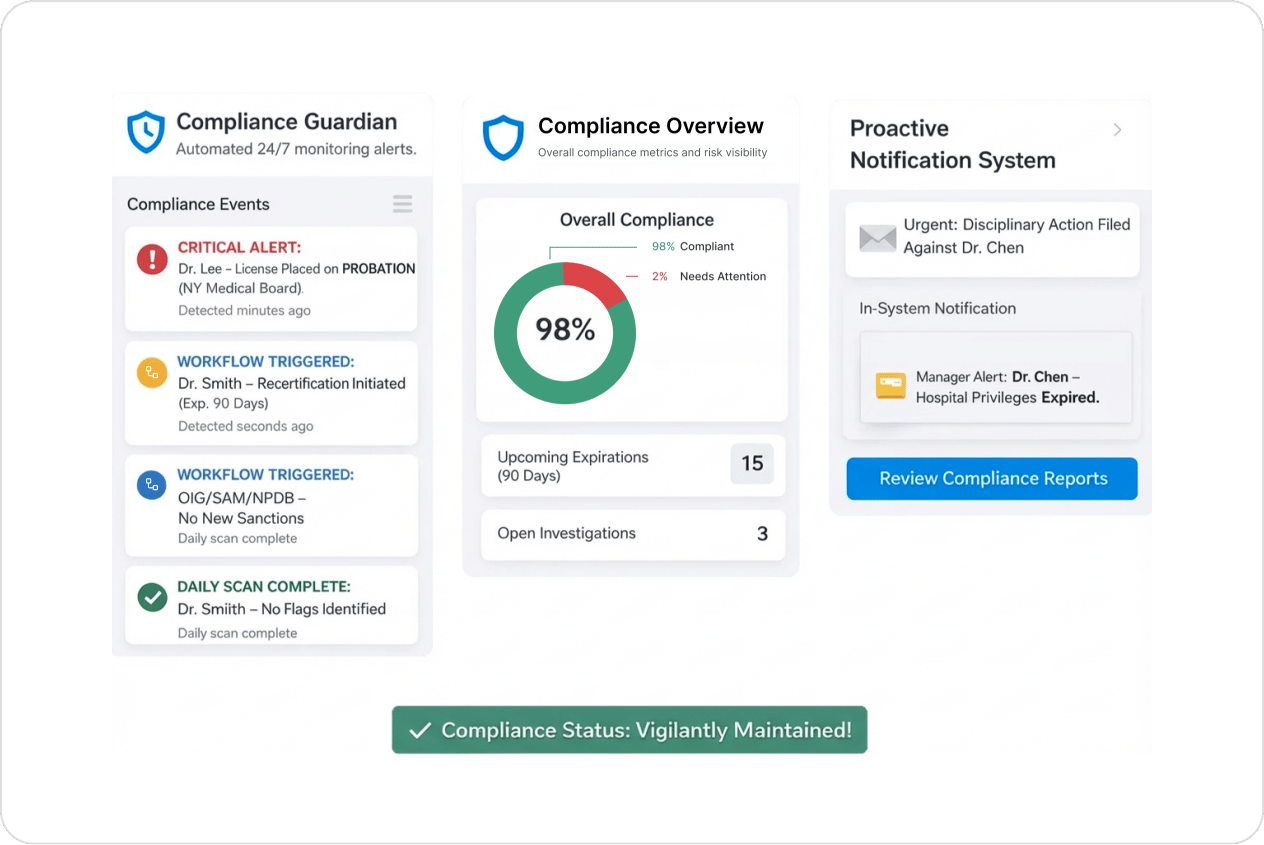The image size is (1264, 845).
Task: Click the Open Investigations count of 3
Action: click(x=632, y=534)
